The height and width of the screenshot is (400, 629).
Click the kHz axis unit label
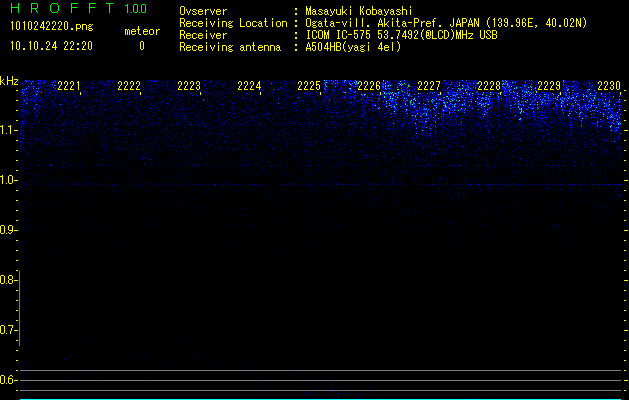pos(9,81)
